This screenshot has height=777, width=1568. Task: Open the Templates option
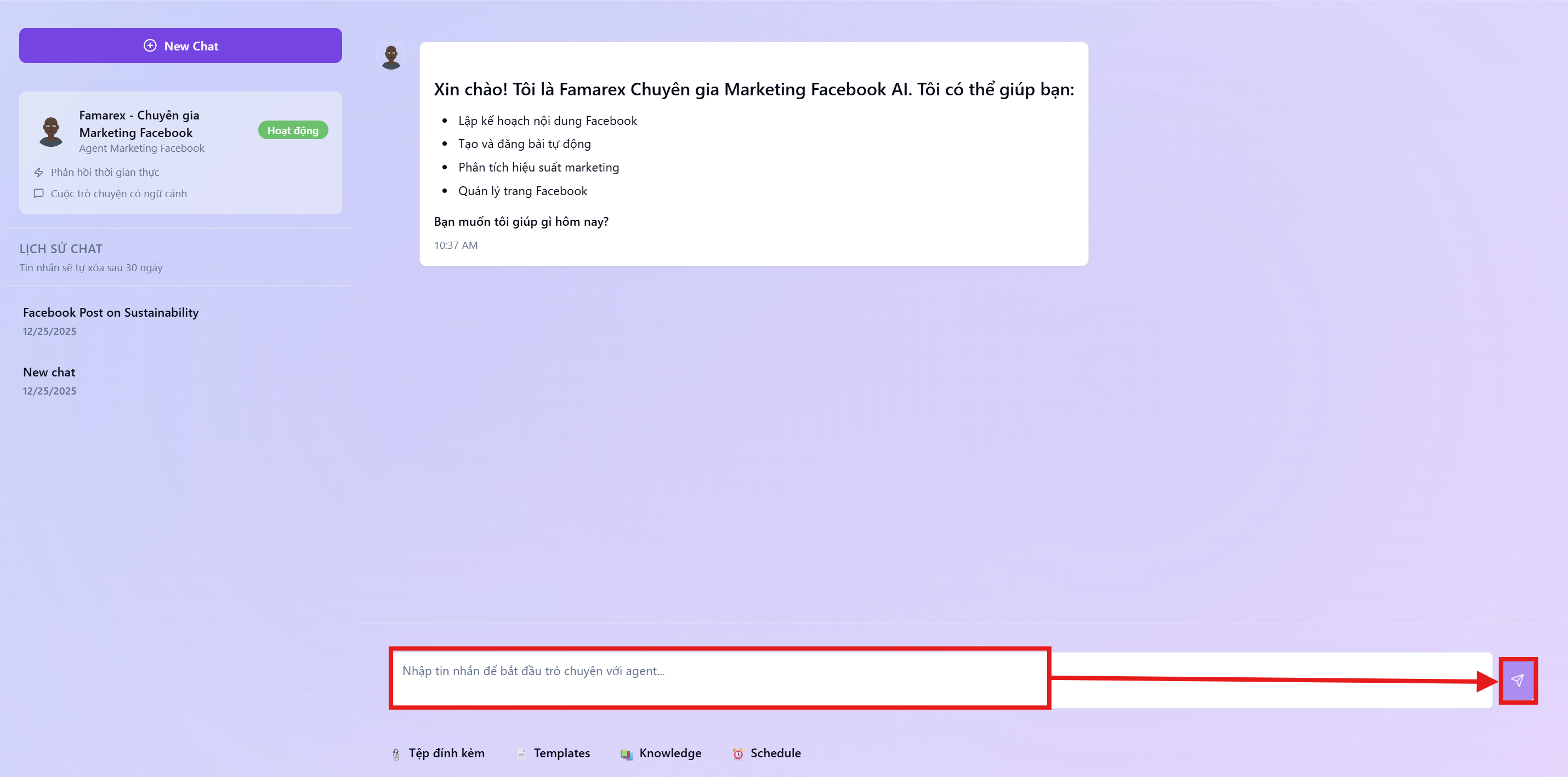click(554, 753)
